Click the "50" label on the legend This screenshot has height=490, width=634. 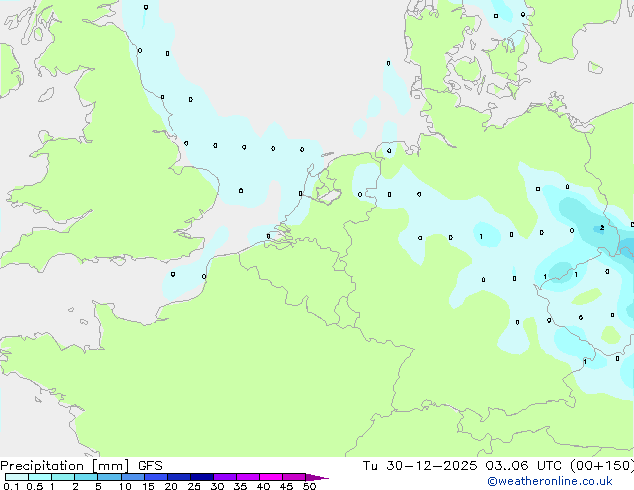(x=309, y=486)
